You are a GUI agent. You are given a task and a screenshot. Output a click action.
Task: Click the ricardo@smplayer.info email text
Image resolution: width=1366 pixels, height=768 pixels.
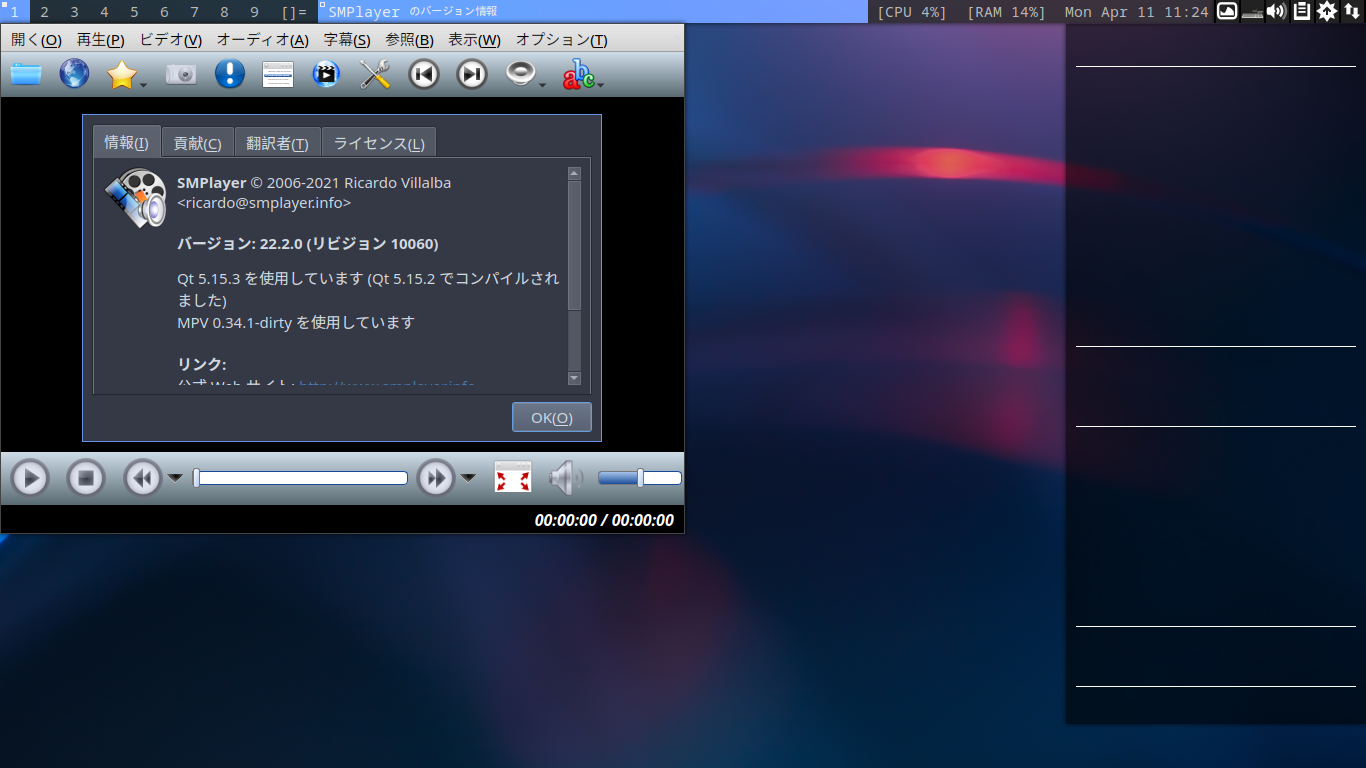264,202
